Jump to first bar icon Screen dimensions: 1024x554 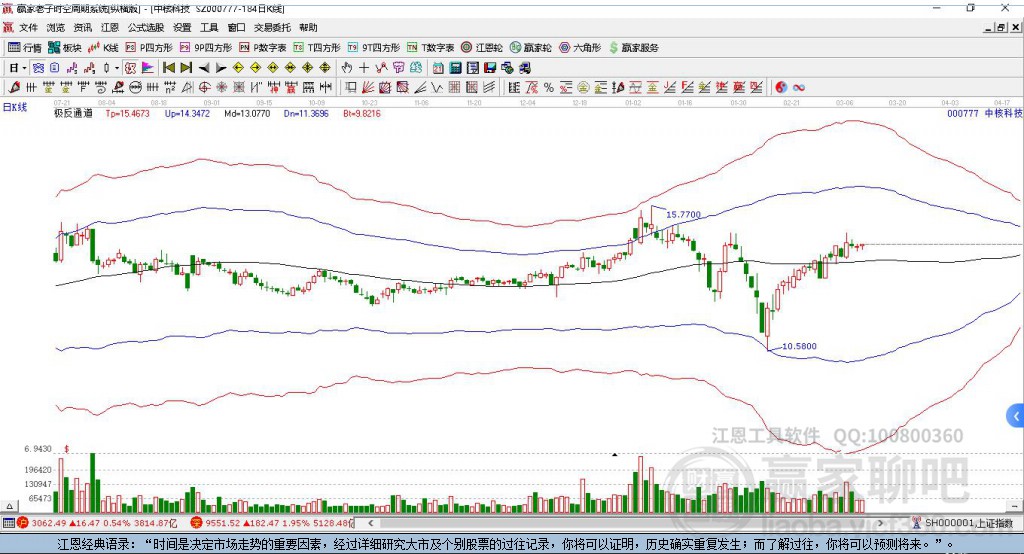(x=168, y=68)
